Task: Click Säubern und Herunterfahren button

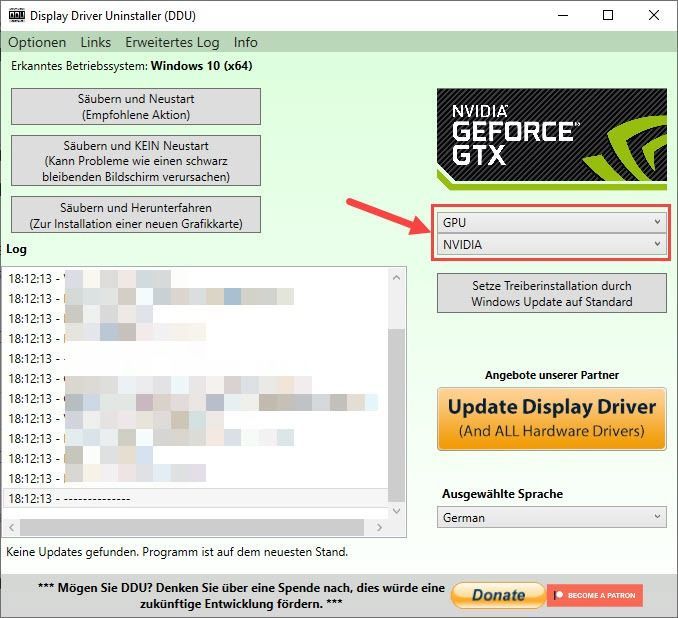Action: tap(136, 215)
